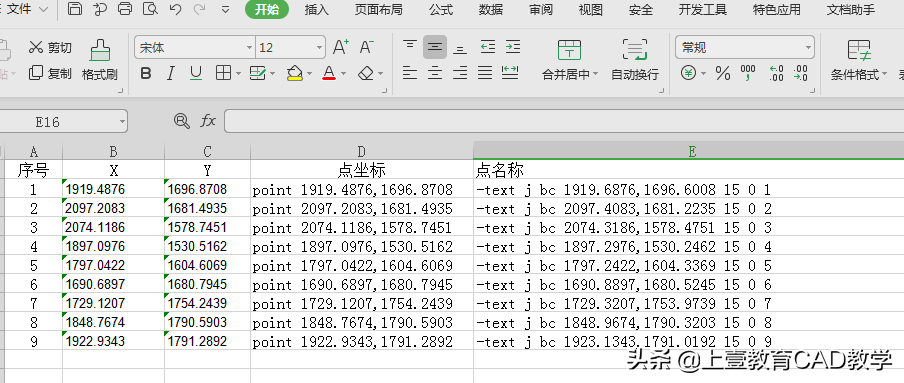Expand the Name Box dropdown E16
This screenshot has height=383, width=904.
122,122
